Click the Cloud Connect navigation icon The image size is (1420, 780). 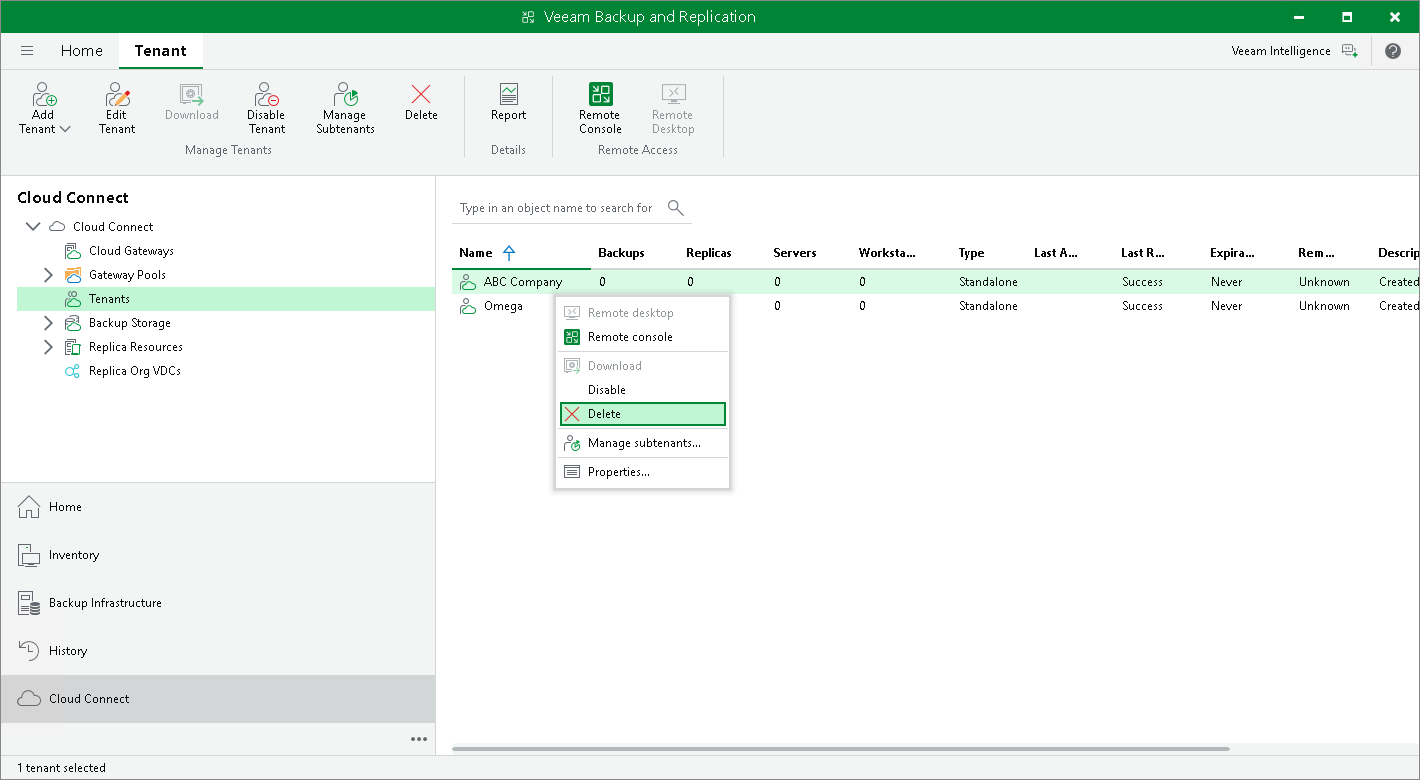pyautogui.click(x=30, y=699)
